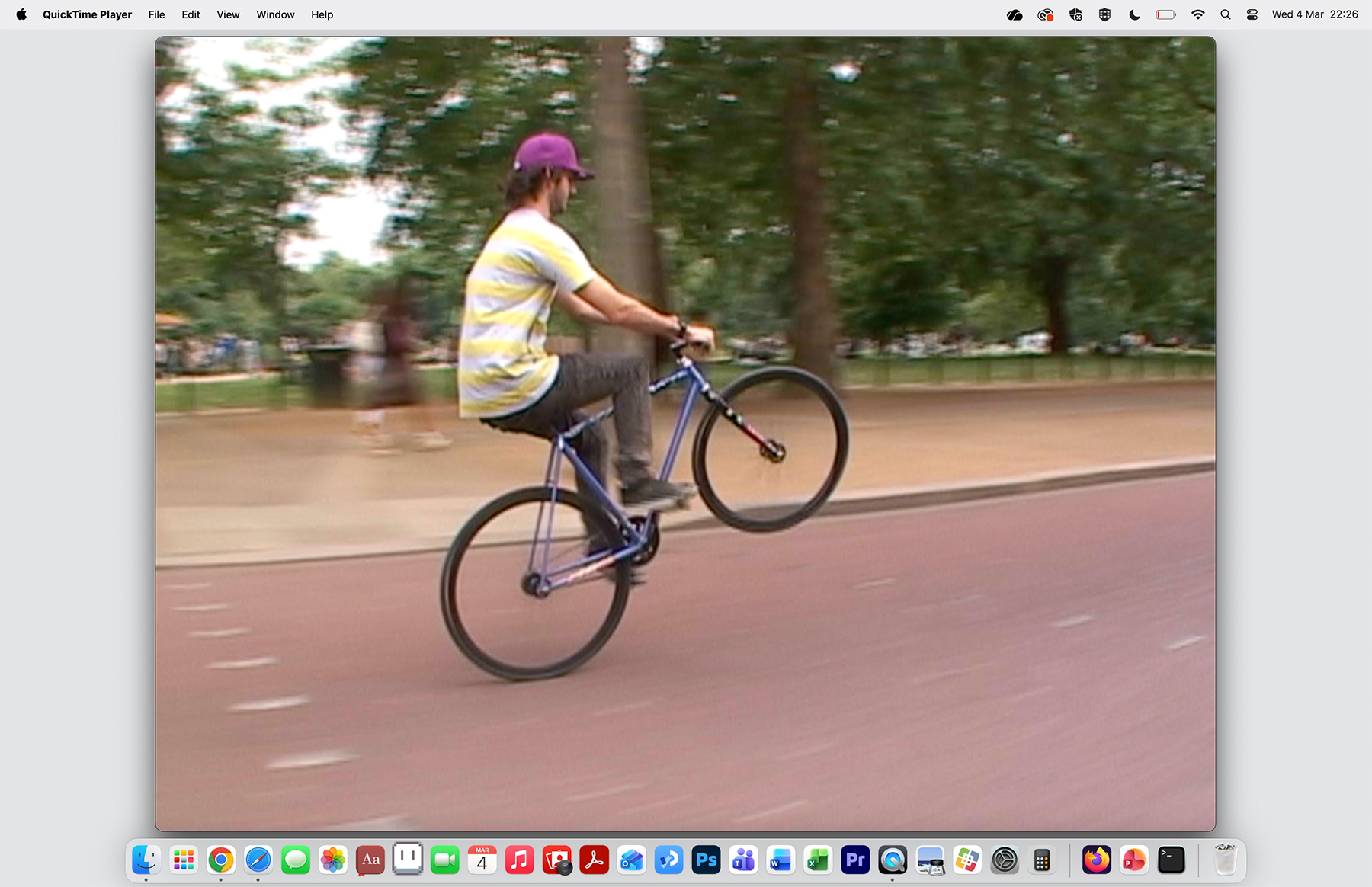Screen dimensions: 1372x887
Task: Open the View menu
Action: pyautogui.click(x=228, y=14)
